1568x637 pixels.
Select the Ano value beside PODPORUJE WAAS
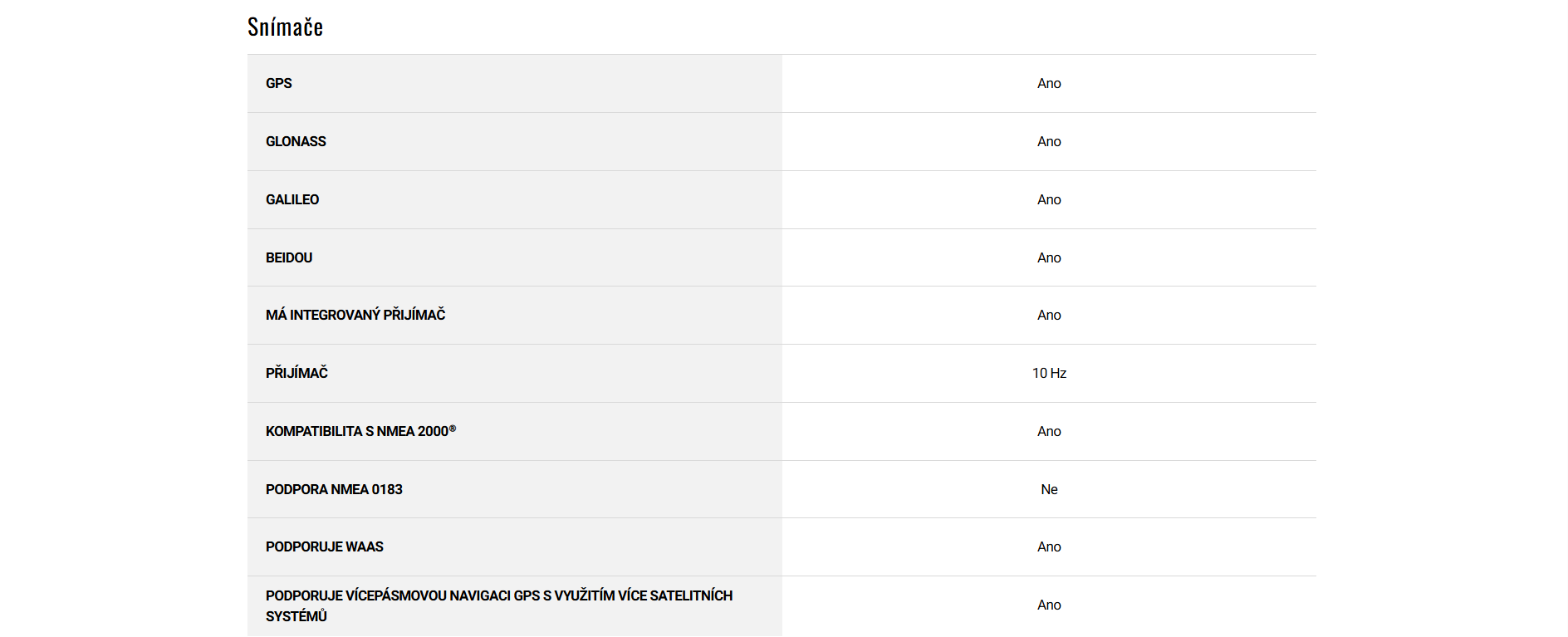point(1049,546)
